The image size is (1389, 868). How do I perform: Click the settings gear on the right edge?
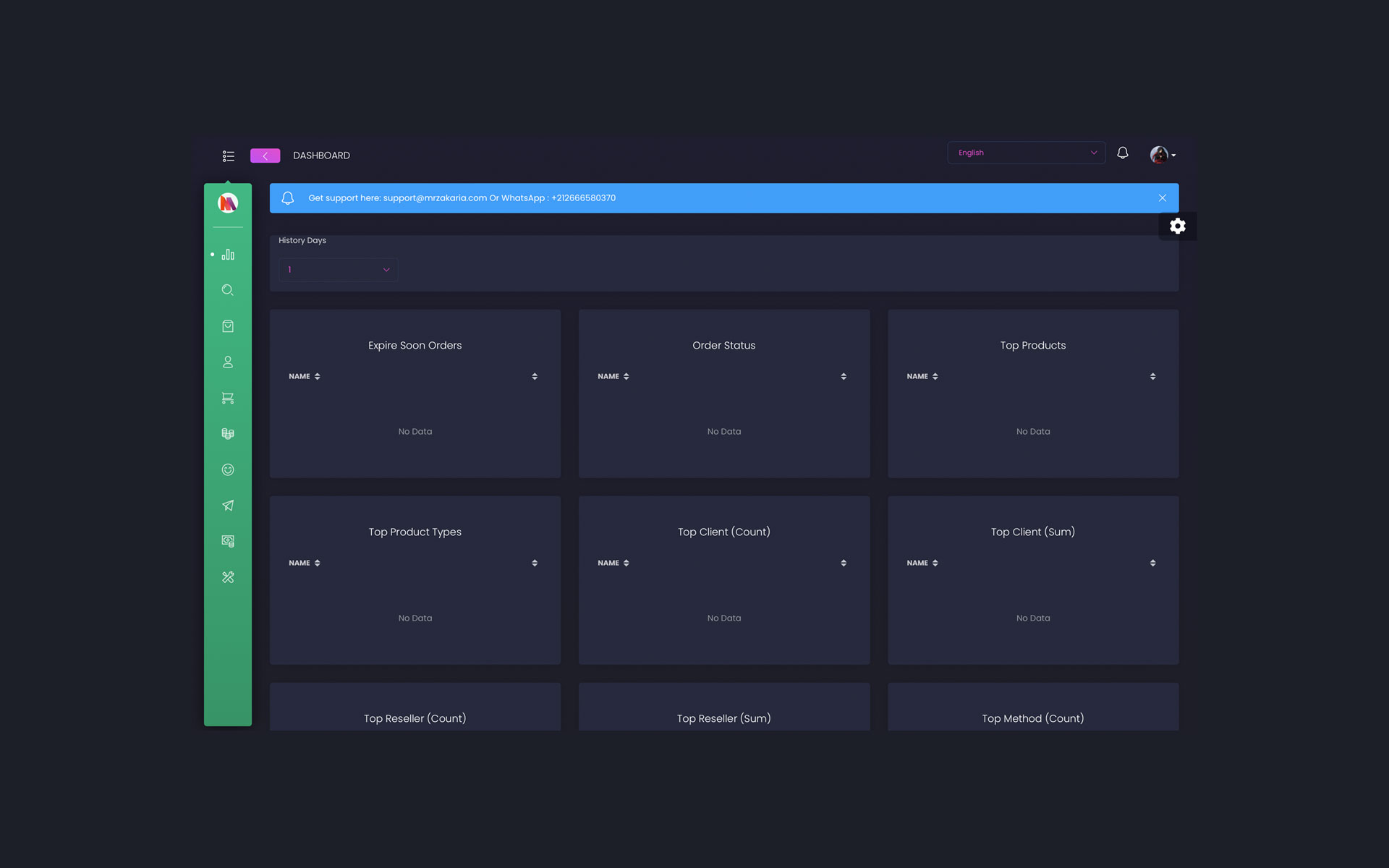coord(1178,226)
